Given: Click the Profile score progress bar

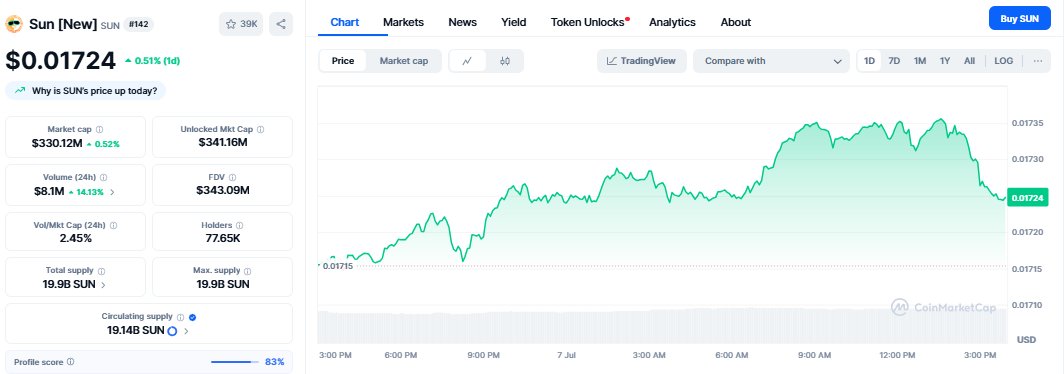Looking at the screenshot, I should point(235,362).
